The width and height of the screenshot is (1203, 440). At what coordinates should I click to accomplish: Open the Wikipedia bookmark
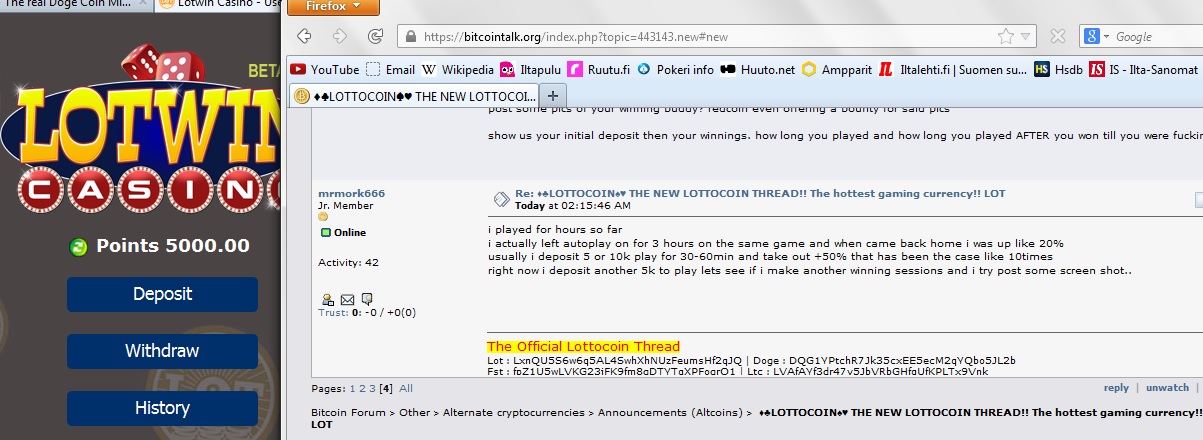(458, 69)
